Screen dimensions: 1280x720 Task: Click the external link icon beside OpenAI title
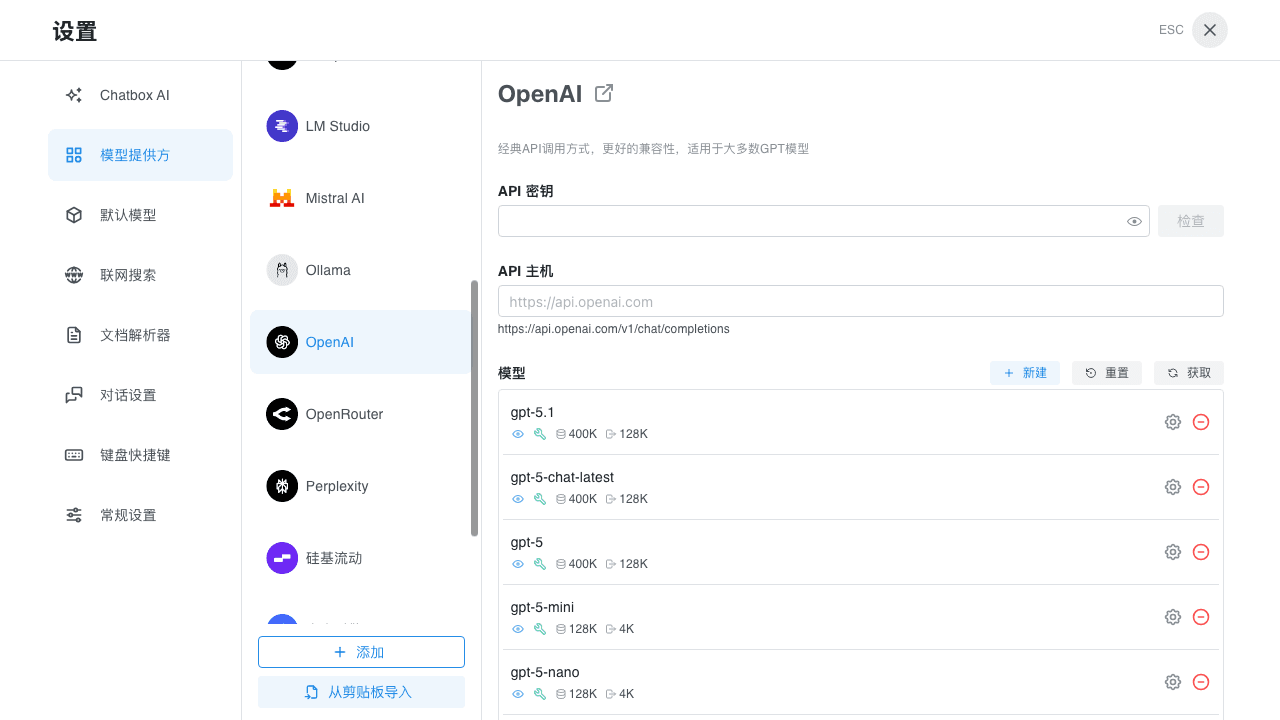[603, 92]
